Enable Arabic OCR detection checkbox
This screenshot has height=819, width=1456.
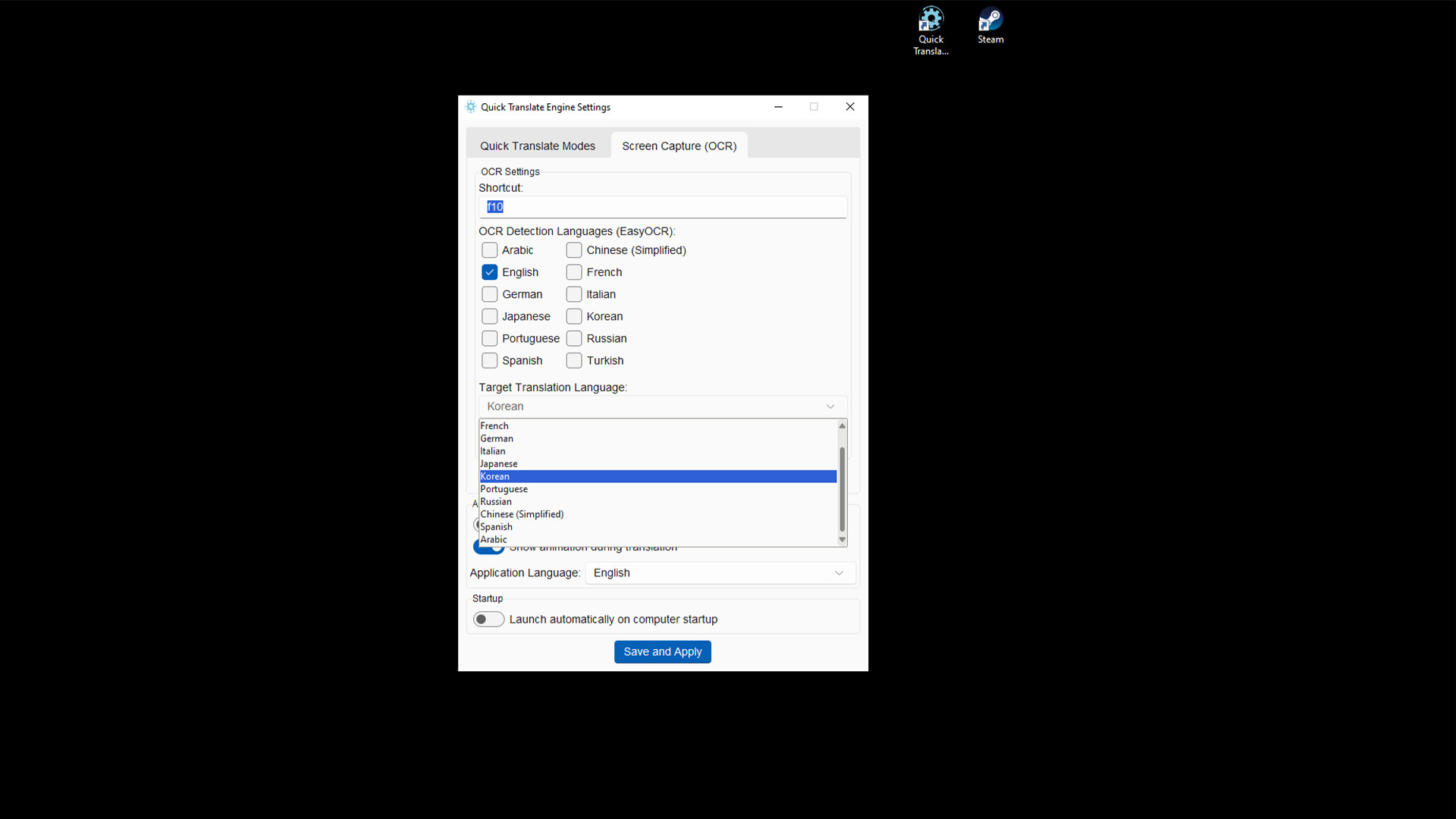pos(490,250)
